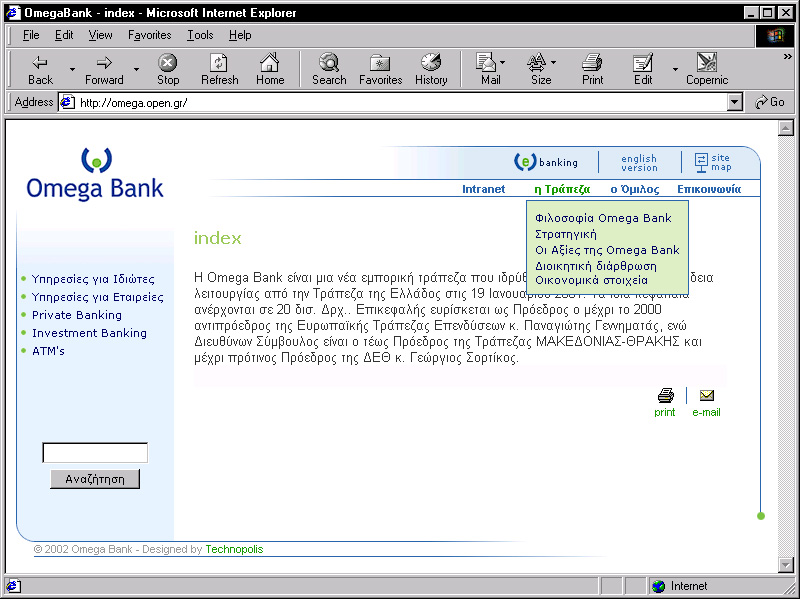
Task: Switch to the english version link
Action: click(x=639, y=163)
